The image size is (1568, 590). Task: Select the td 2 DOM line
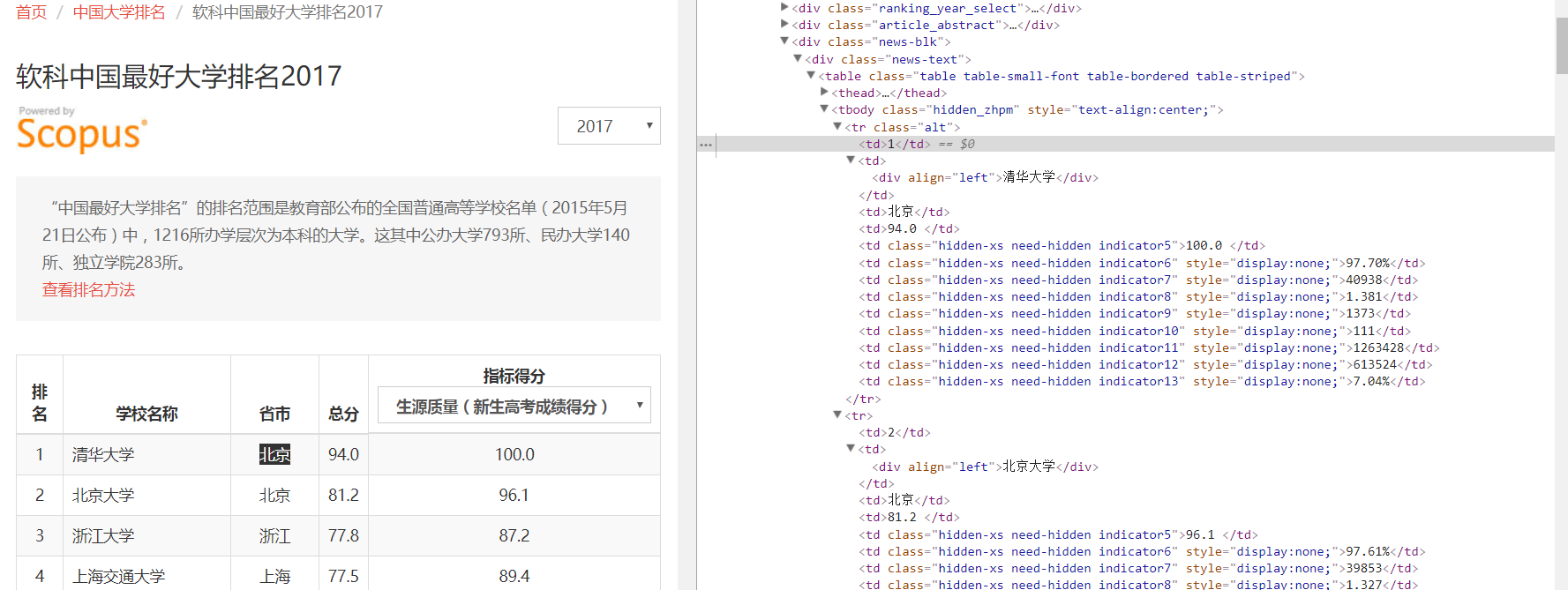pyautogui.click(x=895, y=432)
